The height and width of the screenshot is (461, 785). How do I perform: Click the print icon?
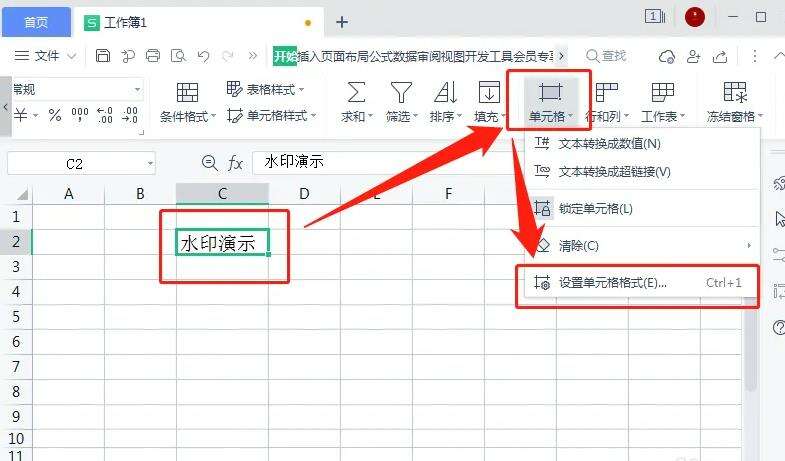pos(153,56)
